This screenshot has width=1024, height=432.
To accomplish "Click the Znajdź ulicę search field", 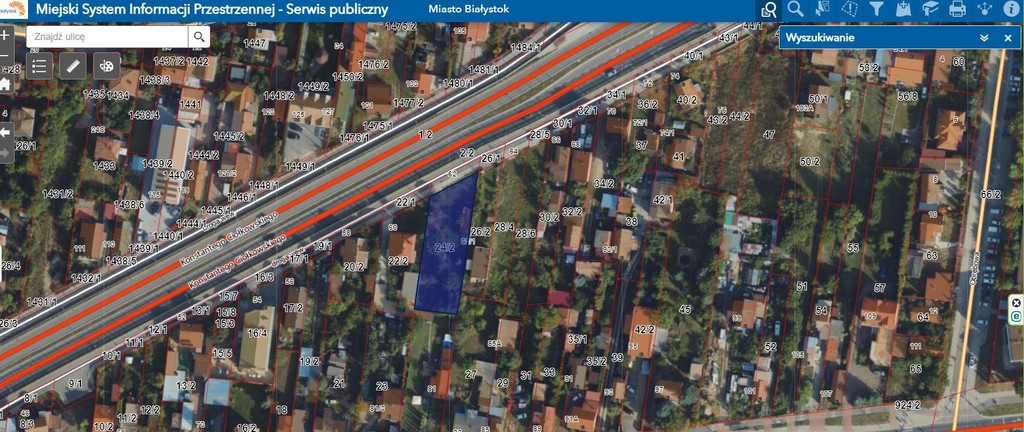I will [107, 37].
